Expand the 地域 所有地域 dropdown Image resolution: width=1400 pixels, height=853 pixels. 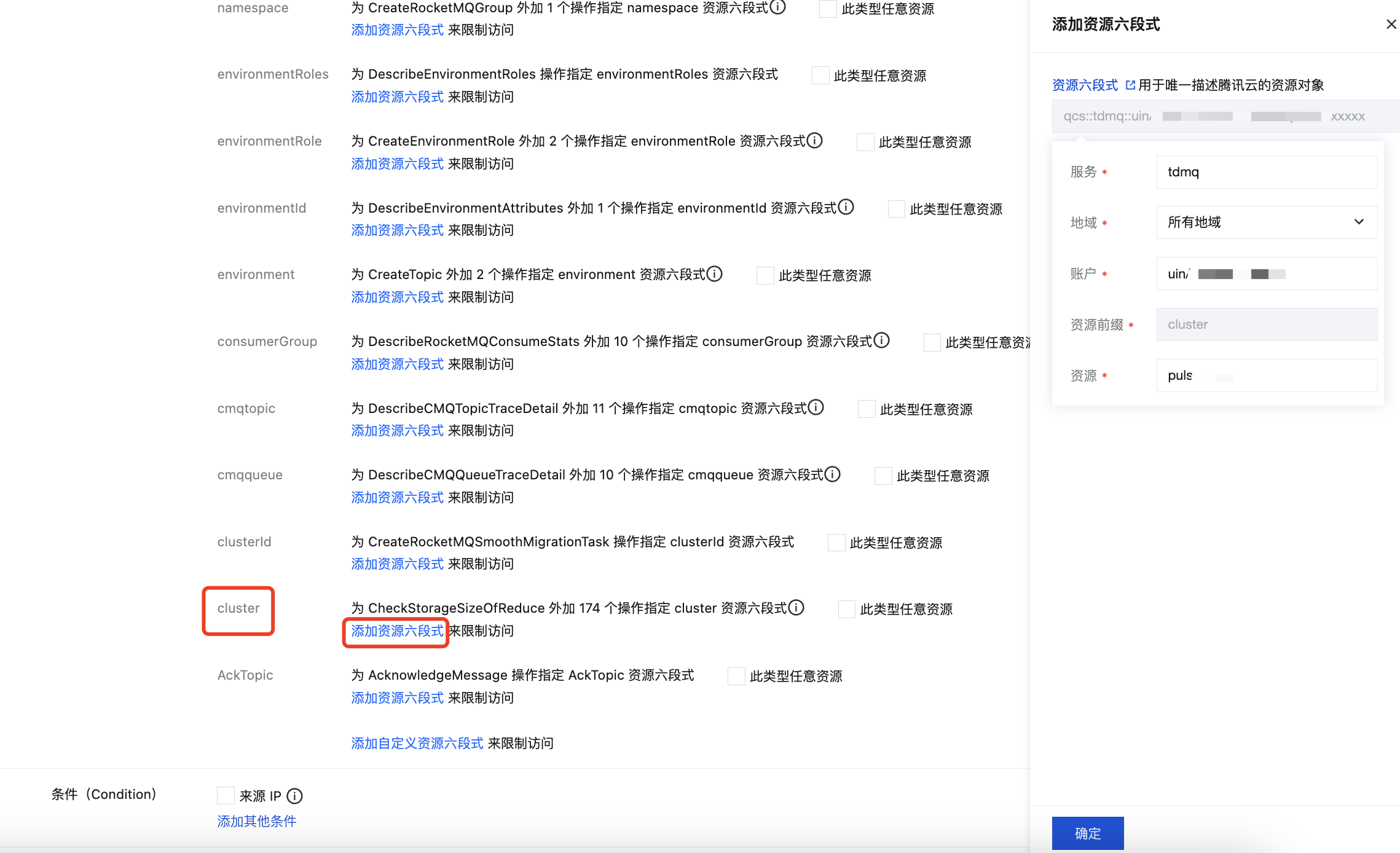click(1266, 222)
